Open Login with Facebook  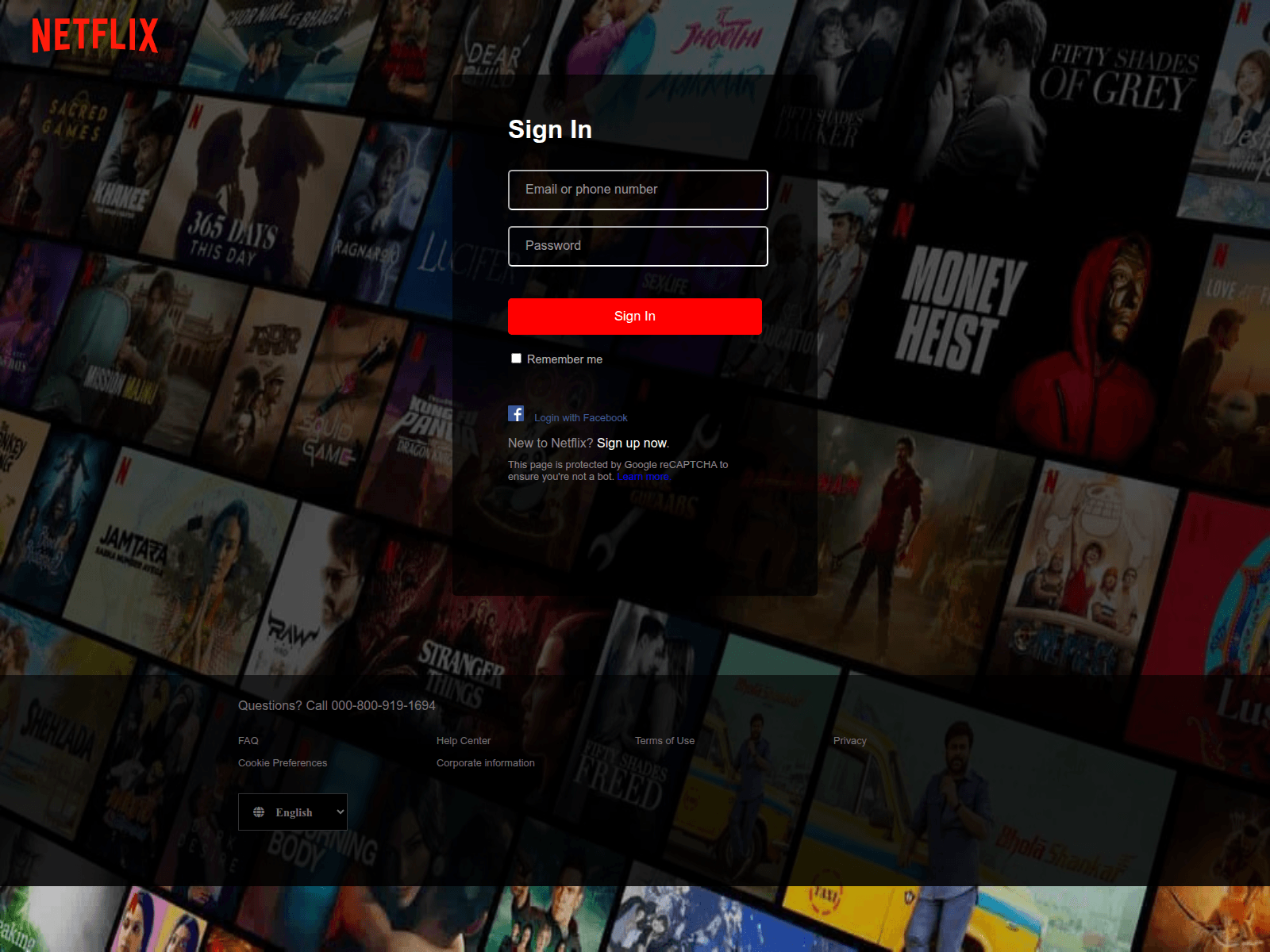tap(580, 417)
